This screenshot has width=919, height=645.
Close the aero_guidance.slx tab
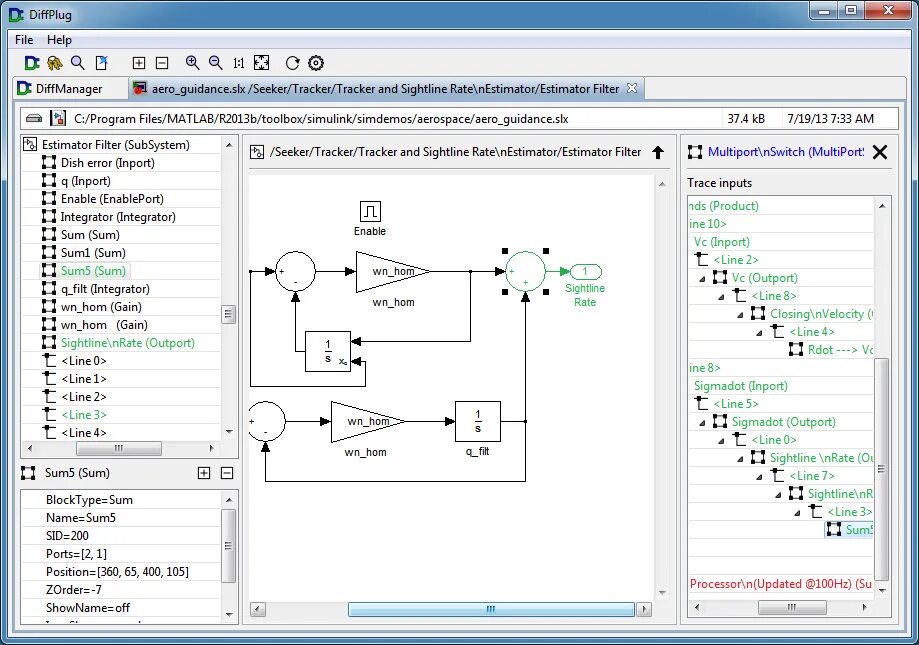632,88
